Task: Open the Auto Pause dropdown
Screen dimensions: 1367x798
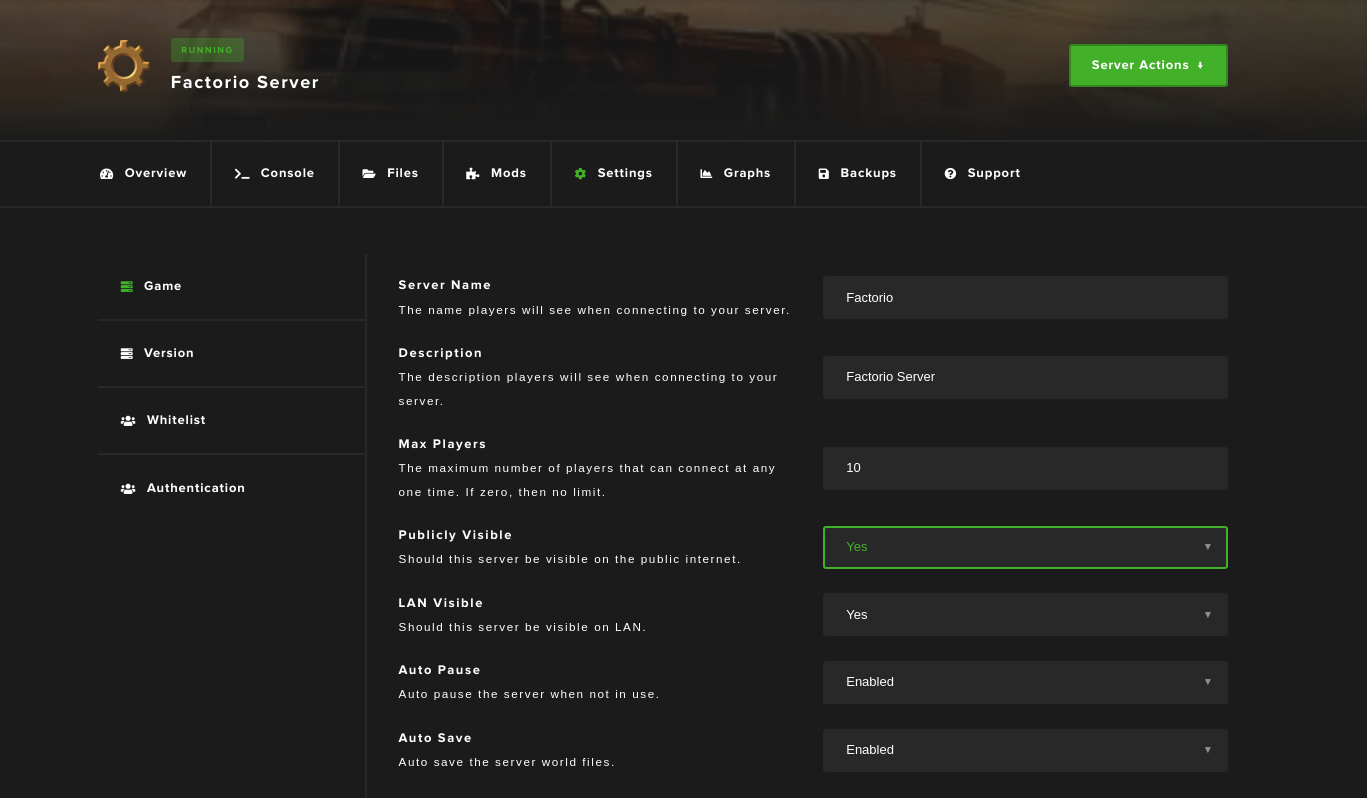Action: coord(1025,682)
